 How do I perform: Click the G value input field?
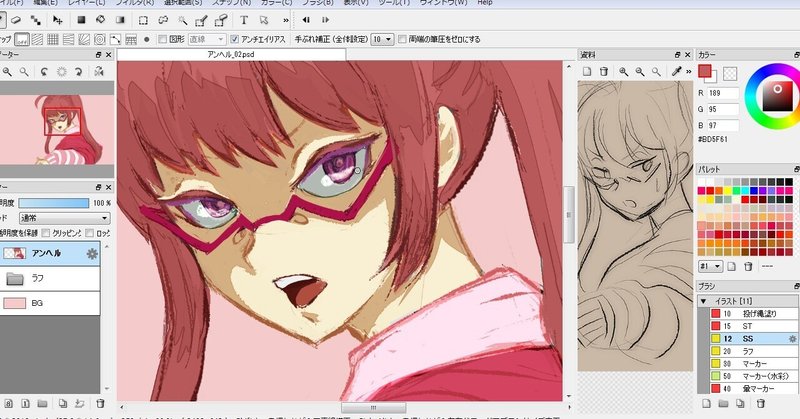pyautogui.click(x=723, y=109)
